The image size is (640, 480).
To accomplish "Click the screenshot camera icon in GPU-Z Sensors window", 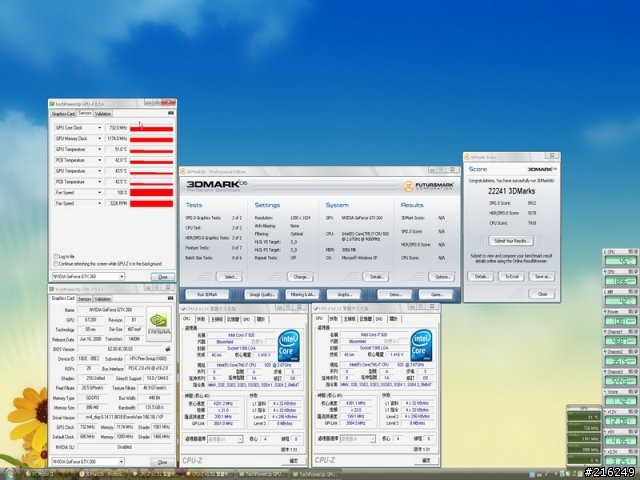I will point(171,113).
